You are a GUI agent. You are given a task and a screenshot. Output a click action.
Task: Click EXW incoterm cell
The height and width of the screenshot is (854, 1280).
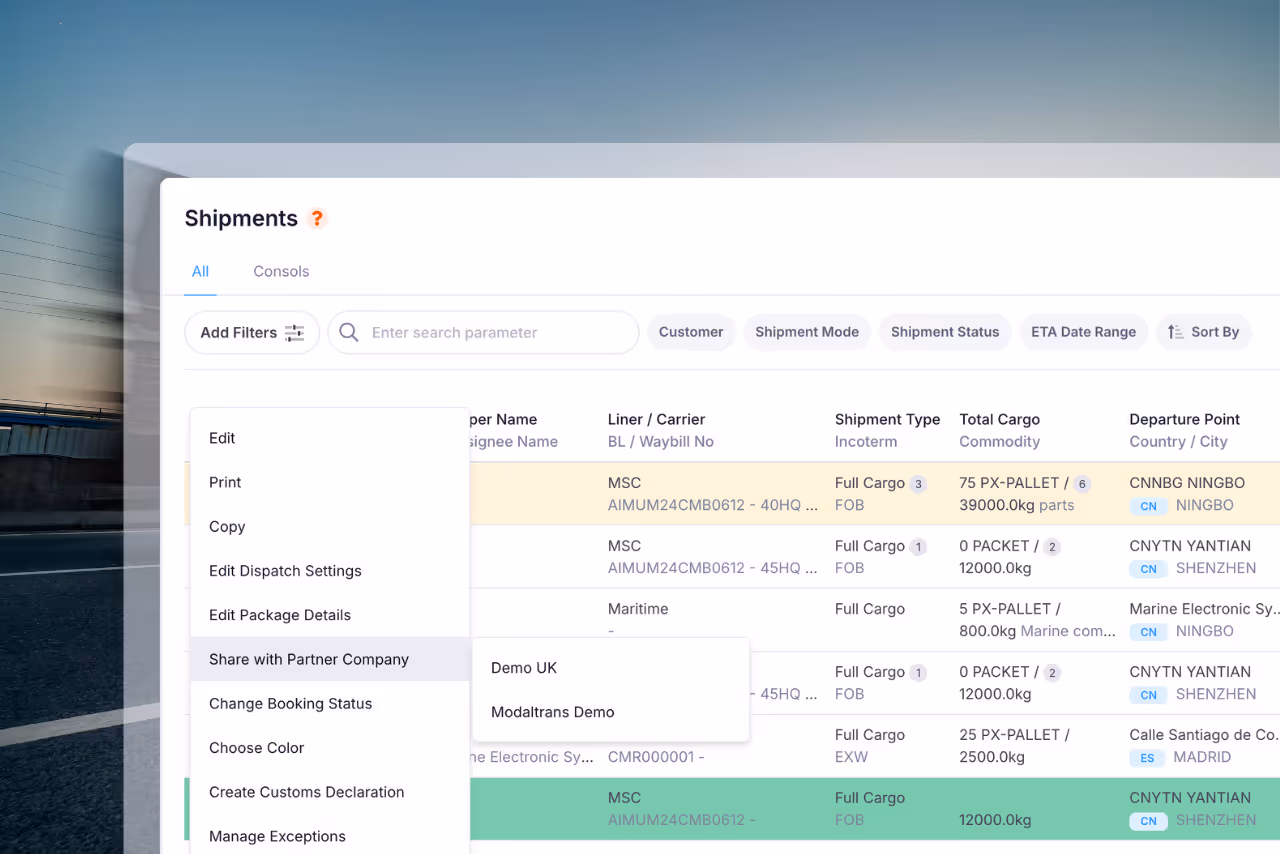[x=849, y=757]
